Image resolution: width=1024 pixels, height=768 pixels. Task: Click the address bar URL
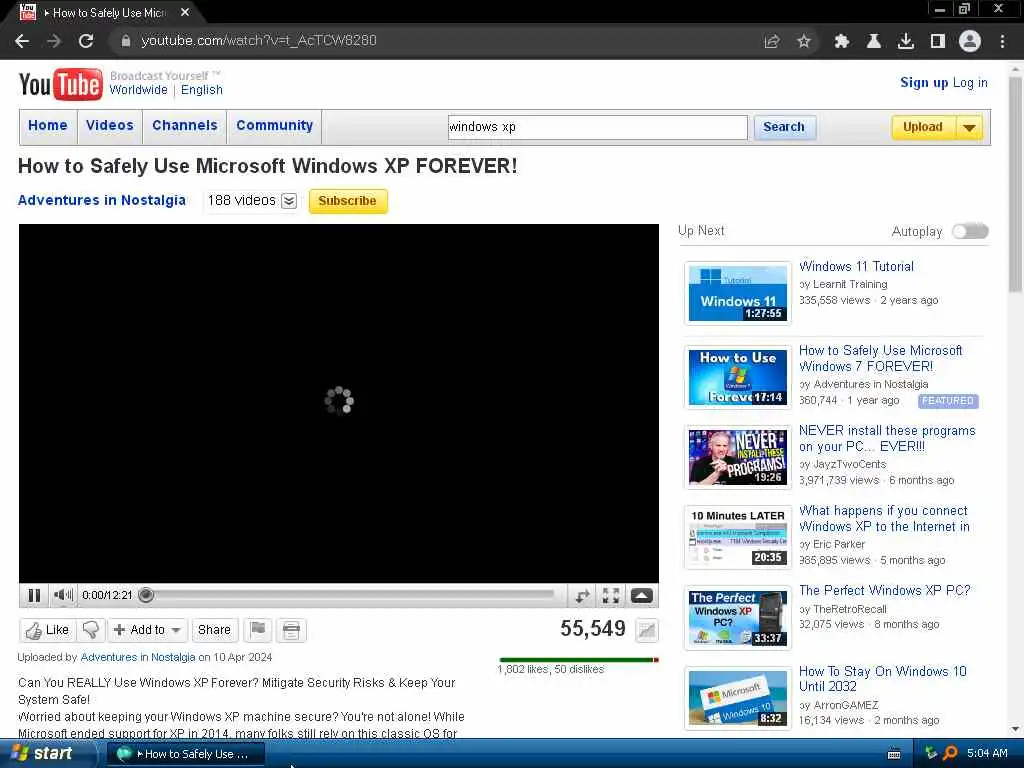click(259, 41)
